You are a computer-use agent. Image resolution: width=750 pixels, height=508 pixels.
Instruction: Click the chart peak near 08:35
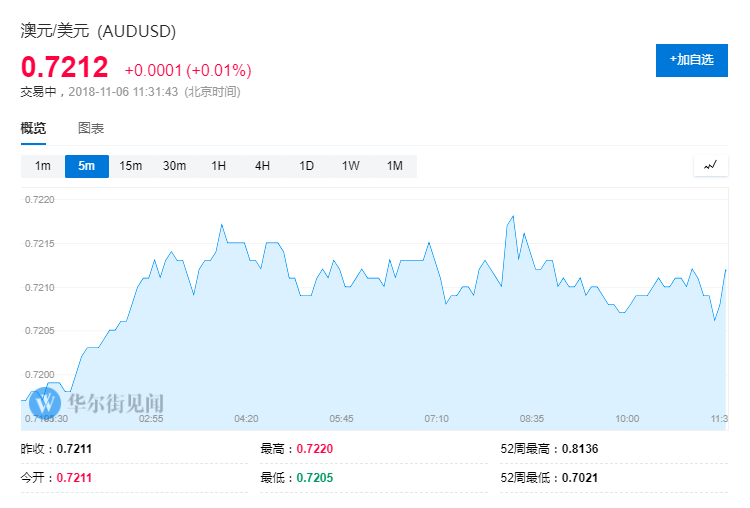click(x=513, y=216)
